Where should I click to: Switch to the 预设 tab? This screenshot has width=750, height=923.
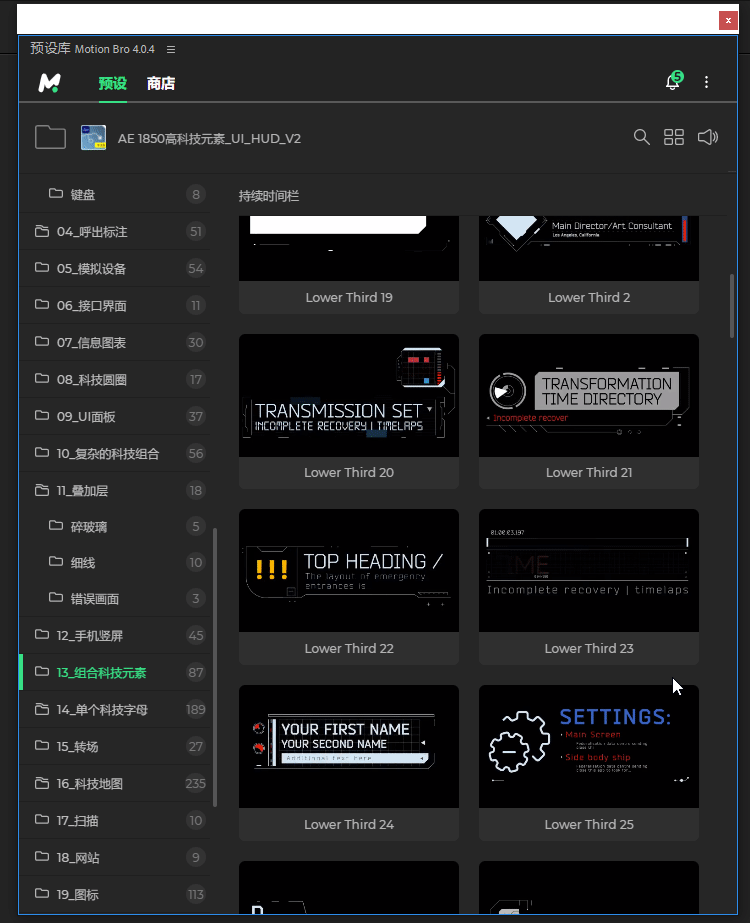112,84
